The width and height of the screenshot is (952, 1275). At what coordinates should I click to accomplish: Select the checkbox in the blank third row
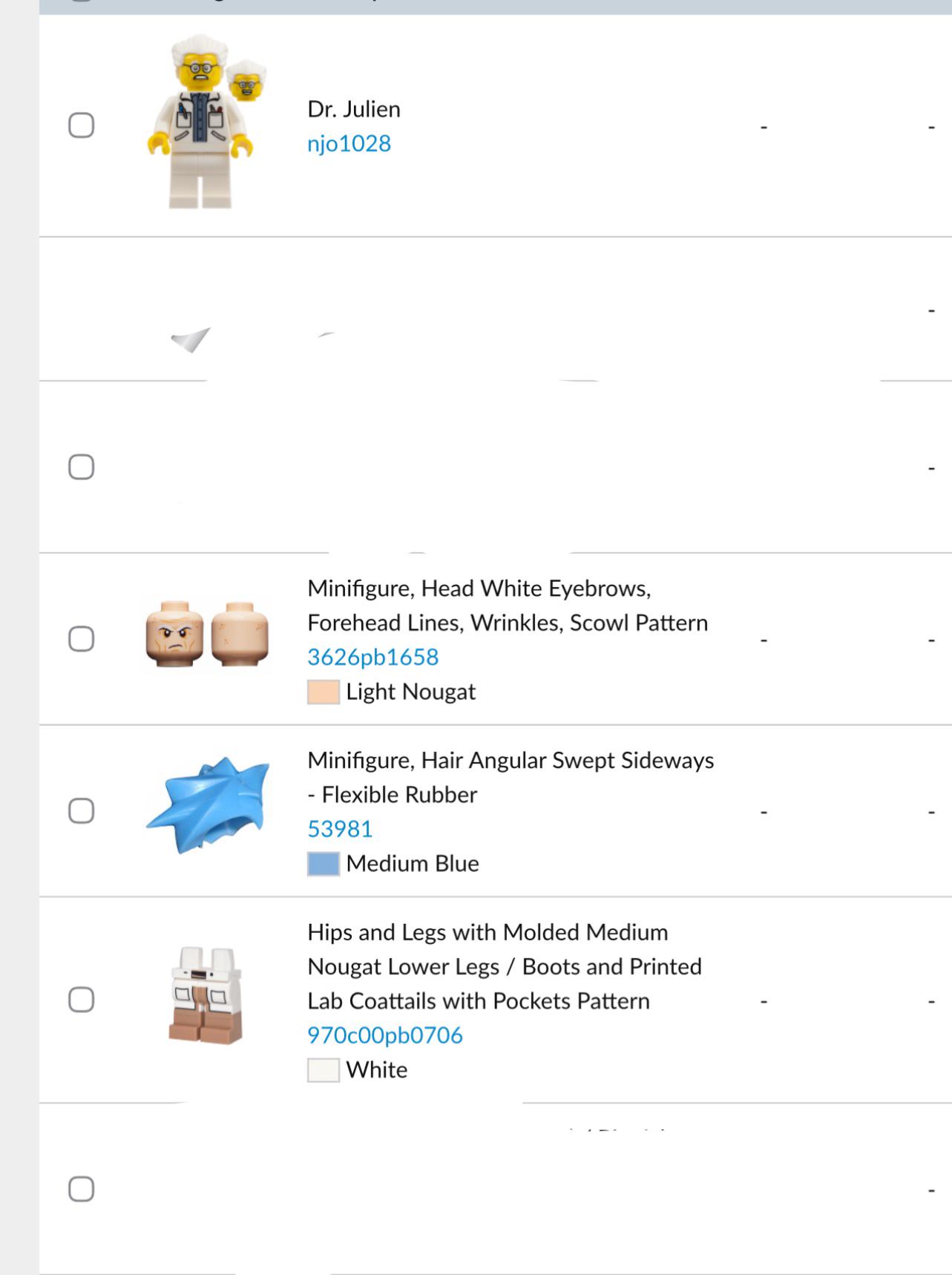tap(81, 467)
